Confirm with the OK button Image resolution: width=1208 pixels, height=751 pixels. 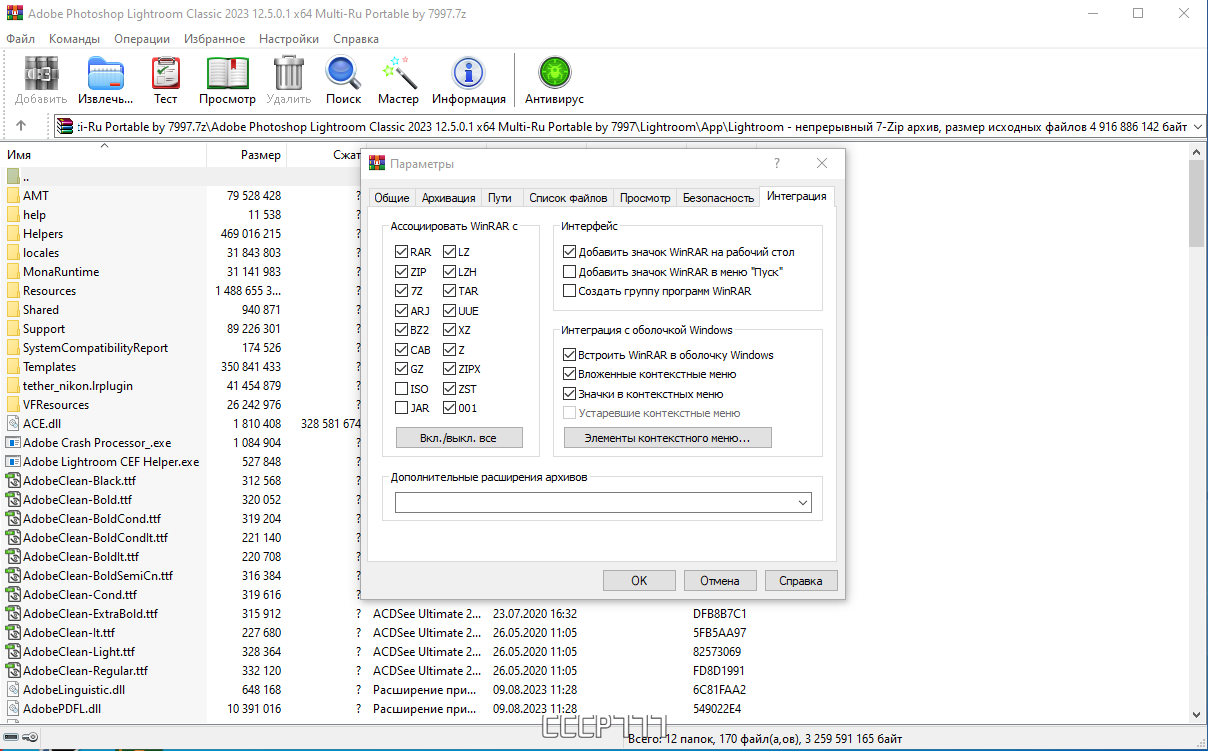[639, 580]
